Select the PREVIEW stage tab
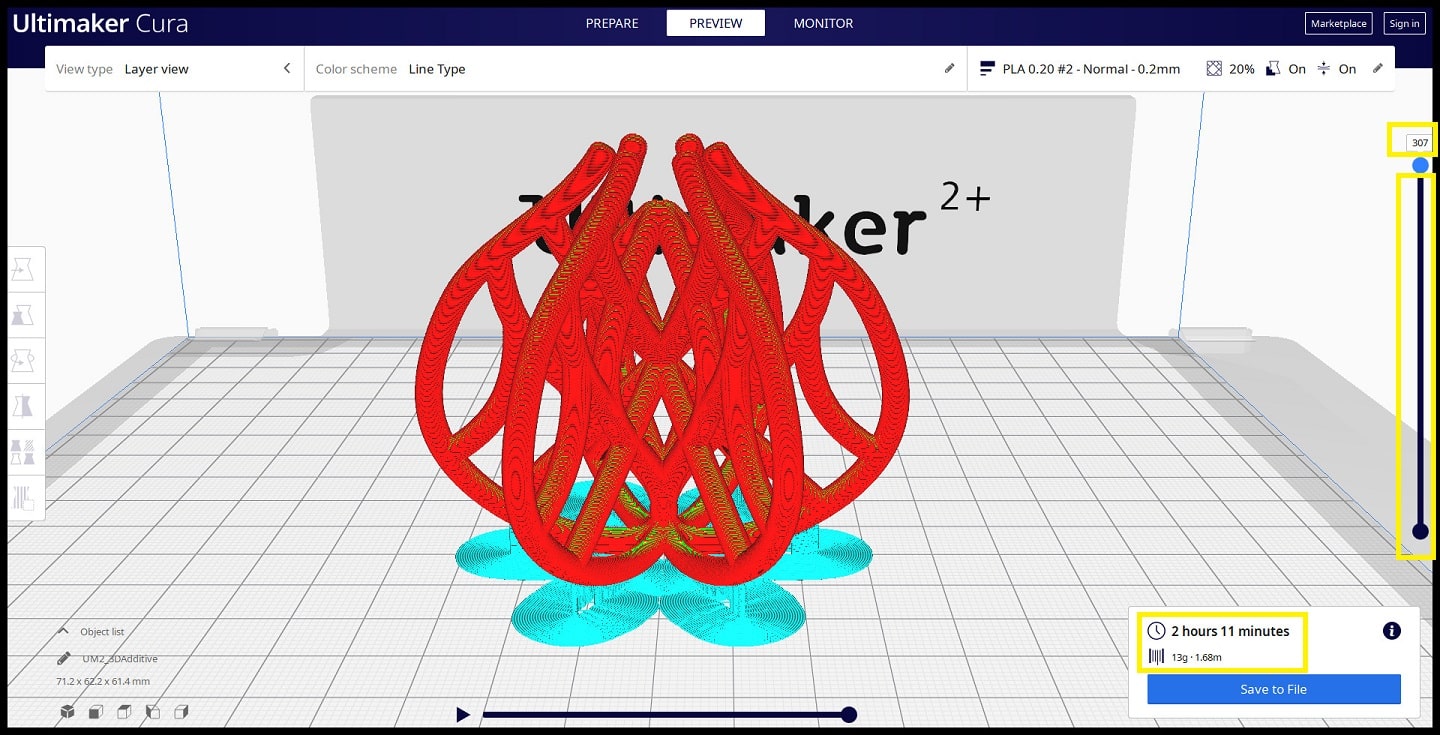 pyautogui.click(x=716, y=23)
